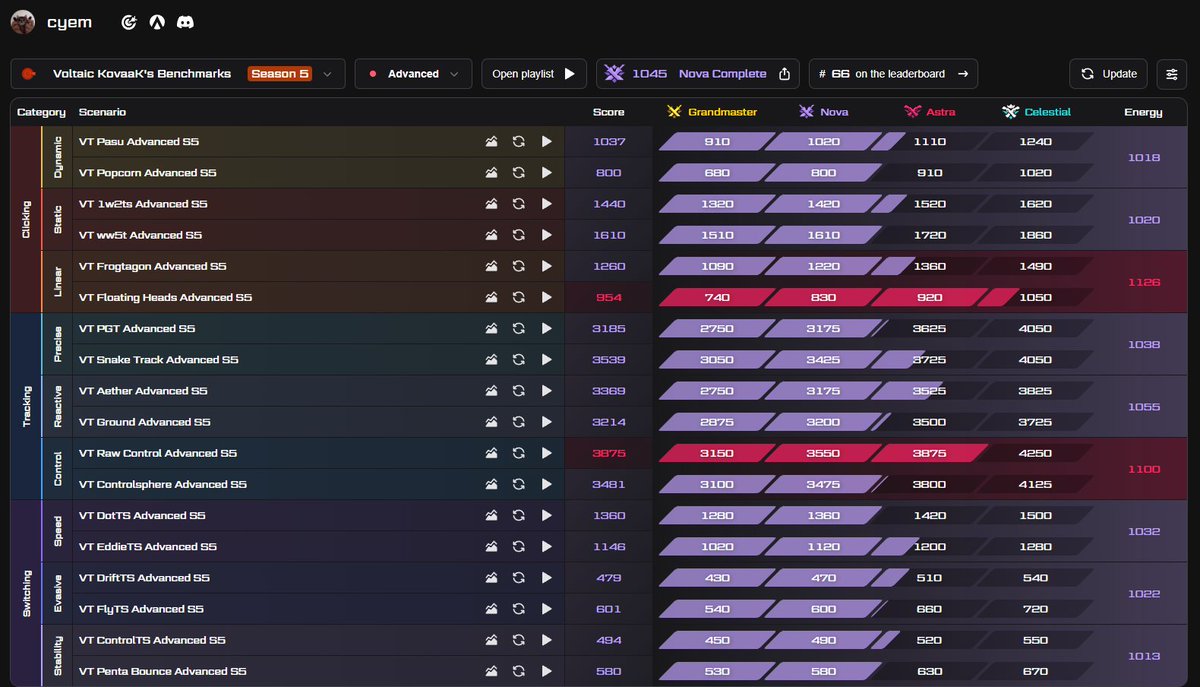Refresh VT Penta Bounce Advanced S5 score
1200x687 pixels.
tap(518, 671)
